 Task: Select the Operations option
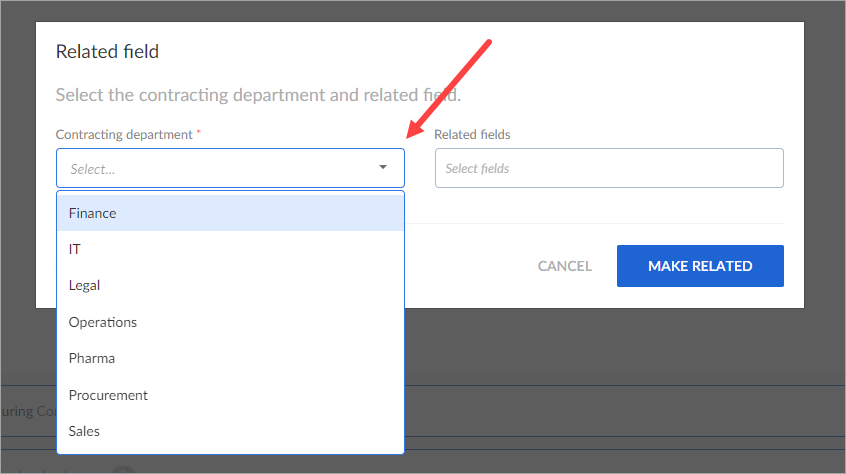230,322
